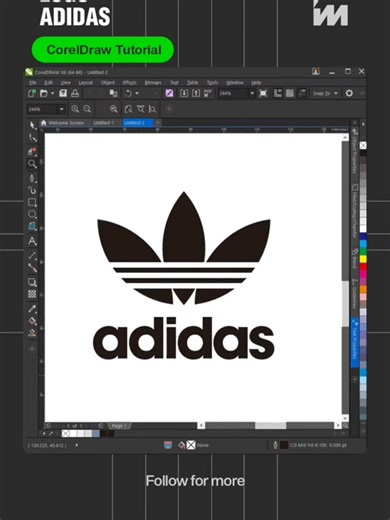Viewport: 390px width, 520px height.
Task: Click the purple Search content icon
Action: tap(169, 93)
